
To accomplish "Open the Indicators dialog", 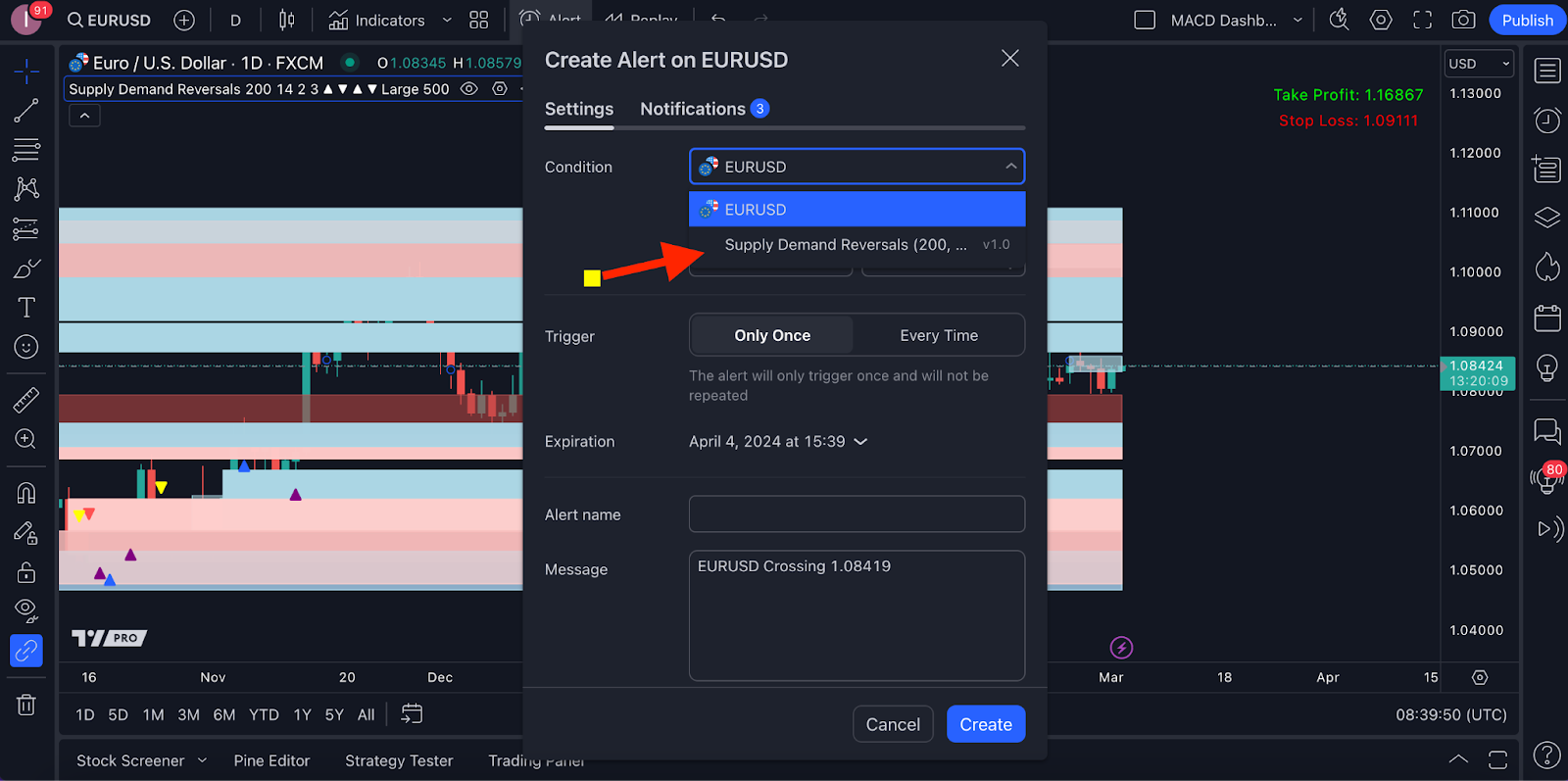I will point(376,20).
